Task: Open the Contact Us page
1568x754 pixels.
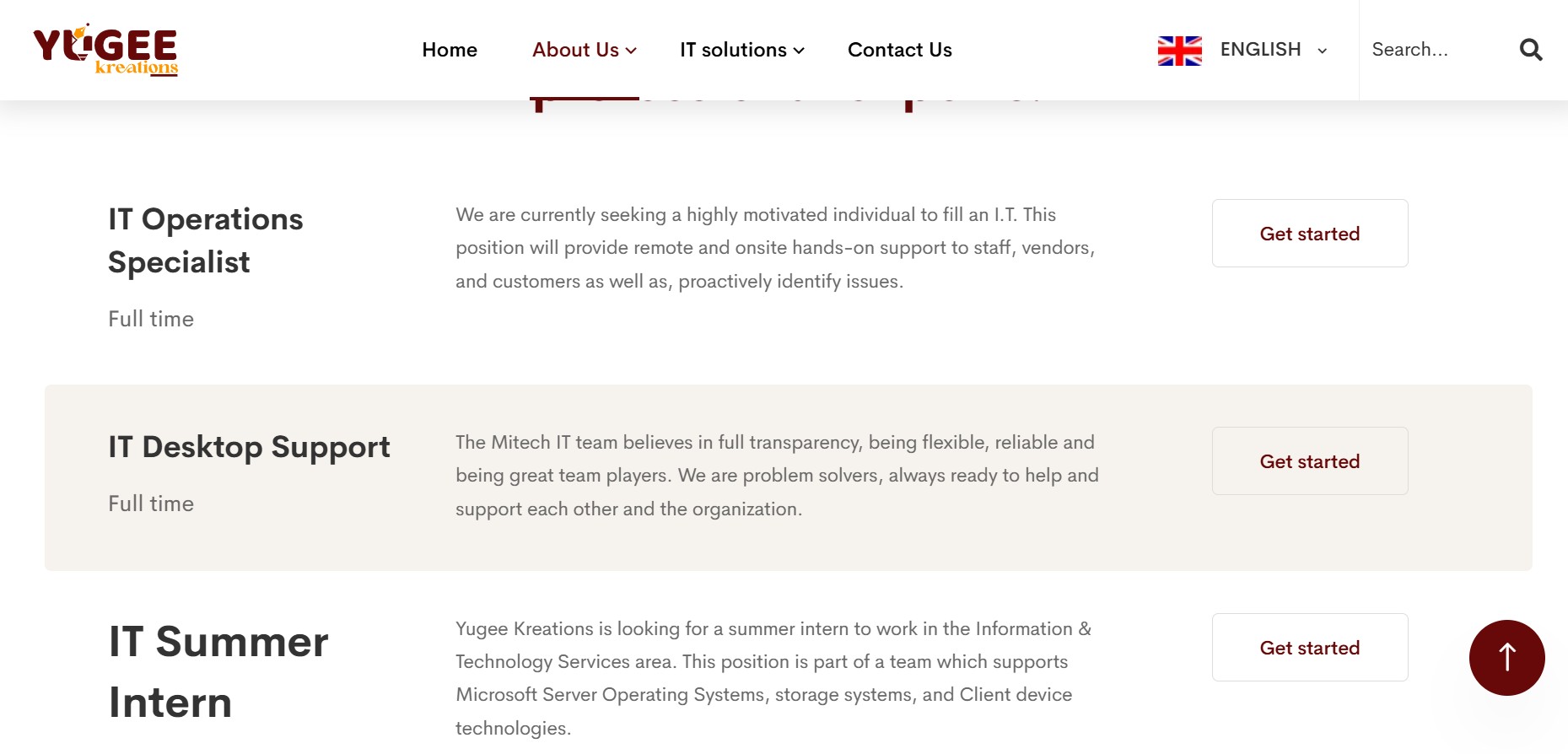Action: pos(899,50)
